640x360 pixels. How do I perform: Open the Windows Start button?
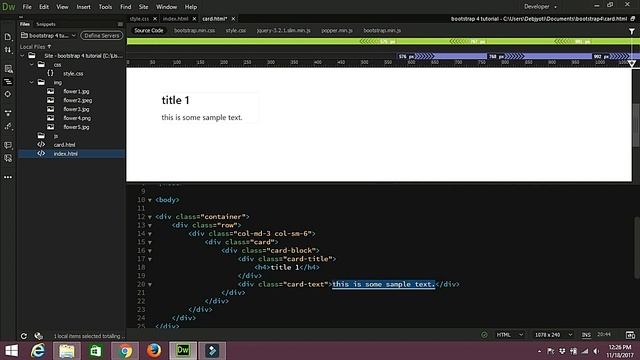coord(11,351)
